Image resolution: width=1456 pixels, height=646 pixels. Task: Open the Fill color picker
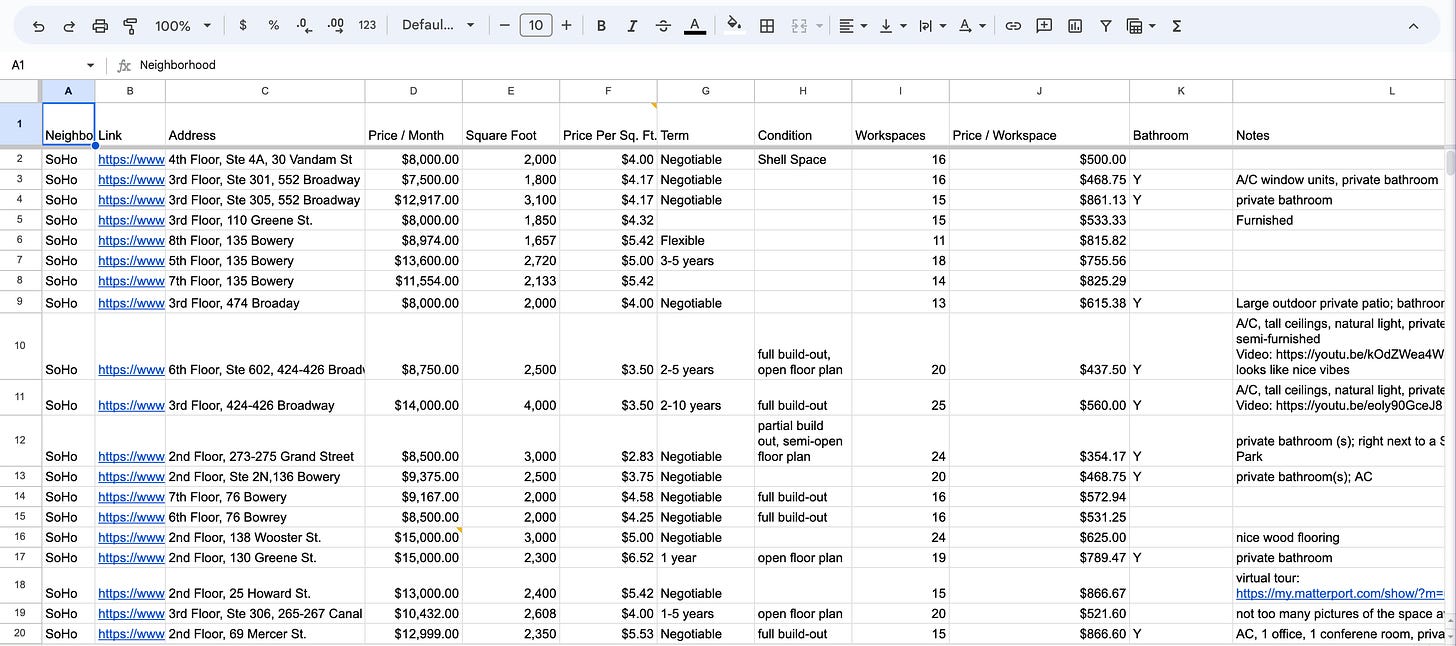coord(734,26)
